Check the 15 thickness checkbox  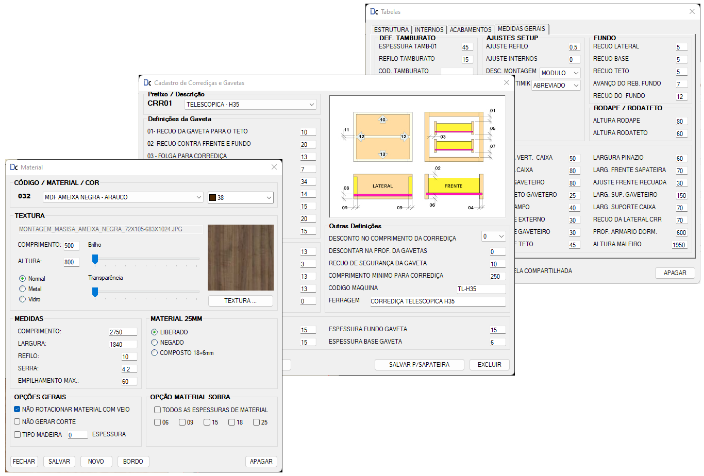pos(207,422)
